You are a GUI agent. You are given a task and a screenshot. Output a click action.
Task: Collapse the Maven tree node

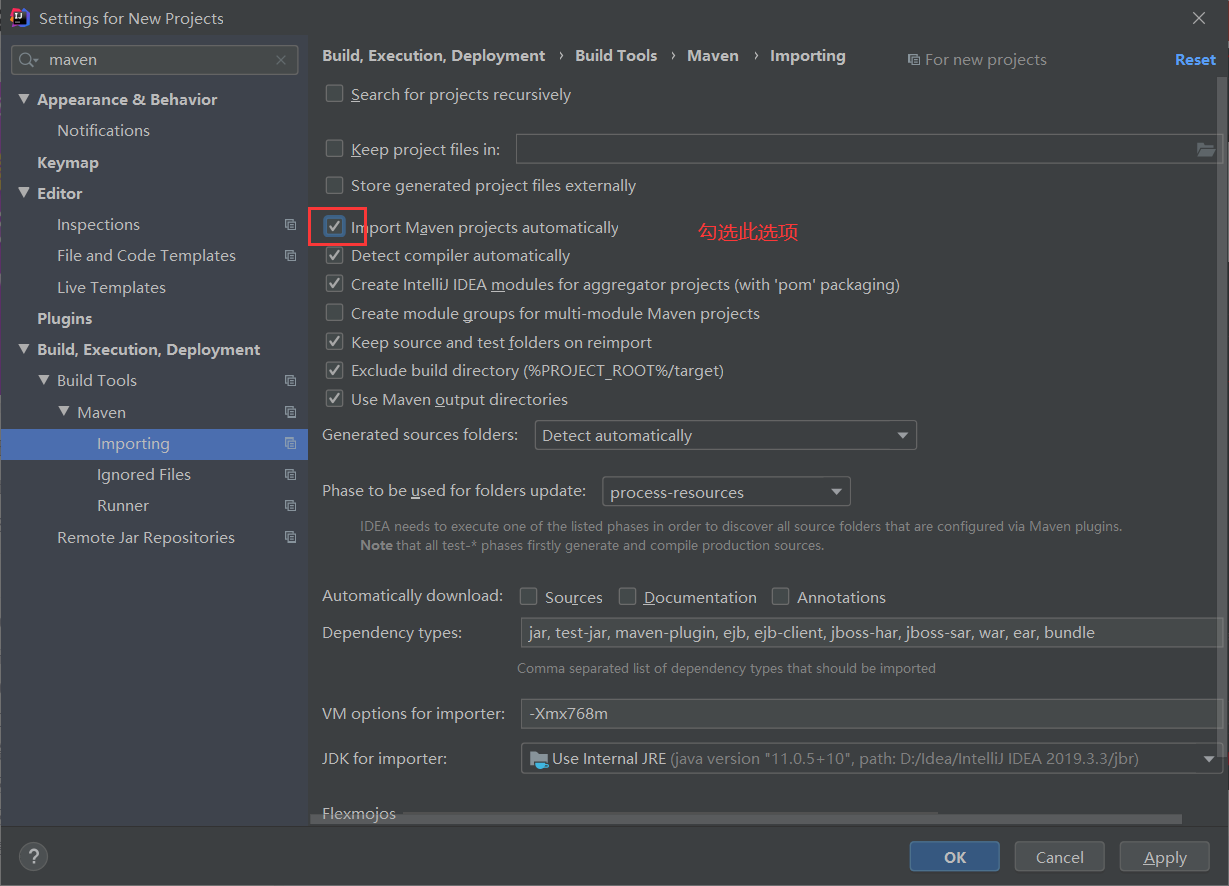tap(64, 412)
